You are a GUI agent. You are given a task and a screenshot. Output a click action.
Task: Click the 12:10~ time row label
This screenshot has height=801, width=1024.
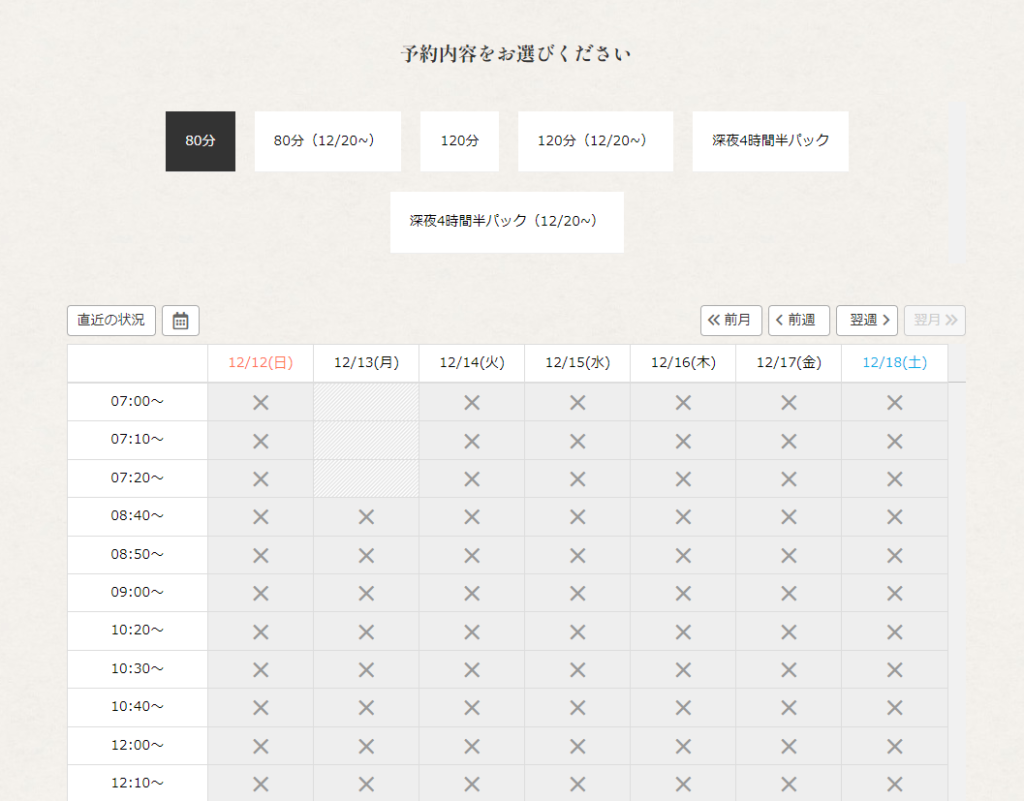[x=137, y=783]
